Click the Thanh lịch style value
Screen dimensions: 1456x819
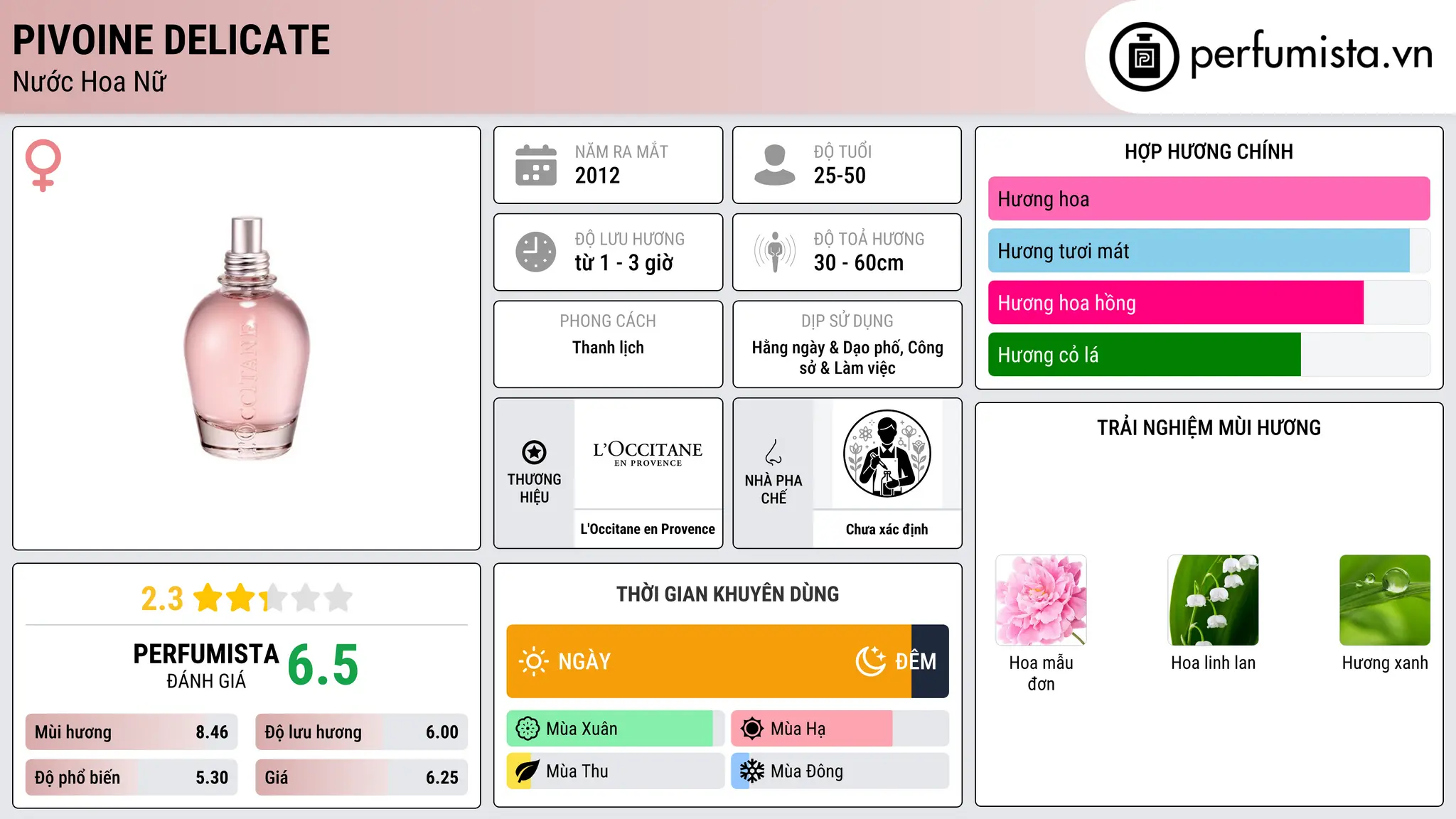point(608,348)
